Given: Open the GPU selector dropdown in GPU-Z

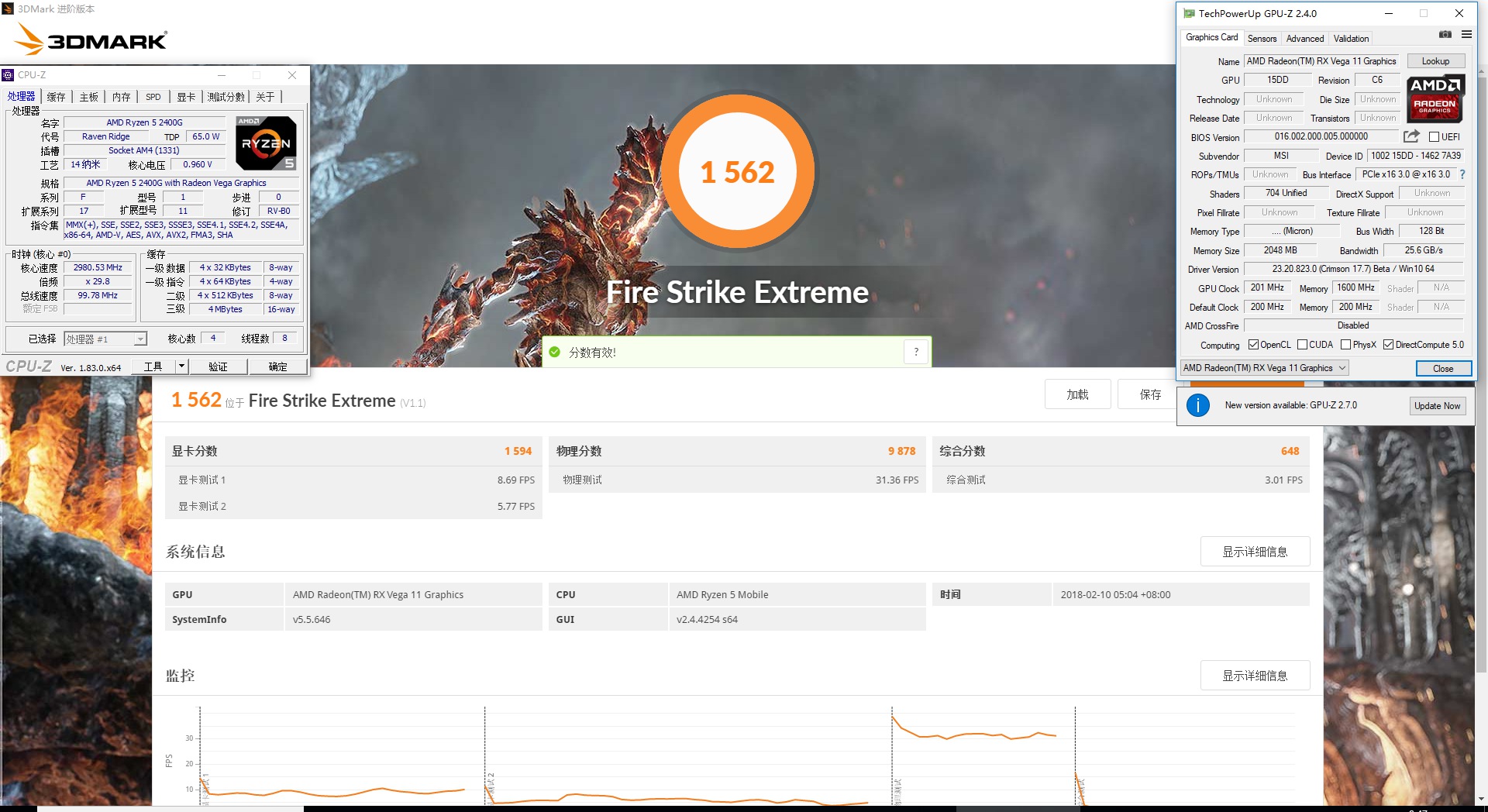Looking at the screenshot, I should (x=1264, y=368).
